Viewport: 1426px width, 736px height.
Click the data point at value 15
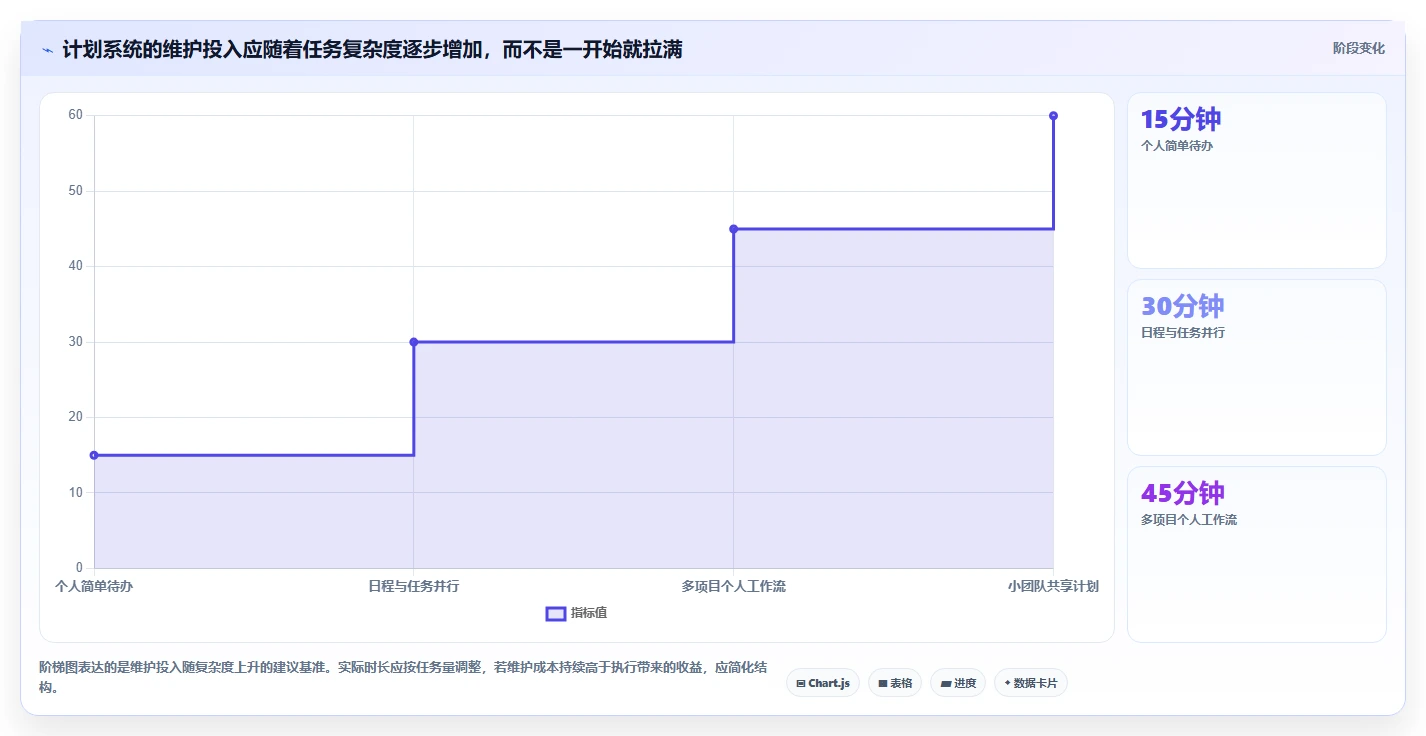coord(94,455)
